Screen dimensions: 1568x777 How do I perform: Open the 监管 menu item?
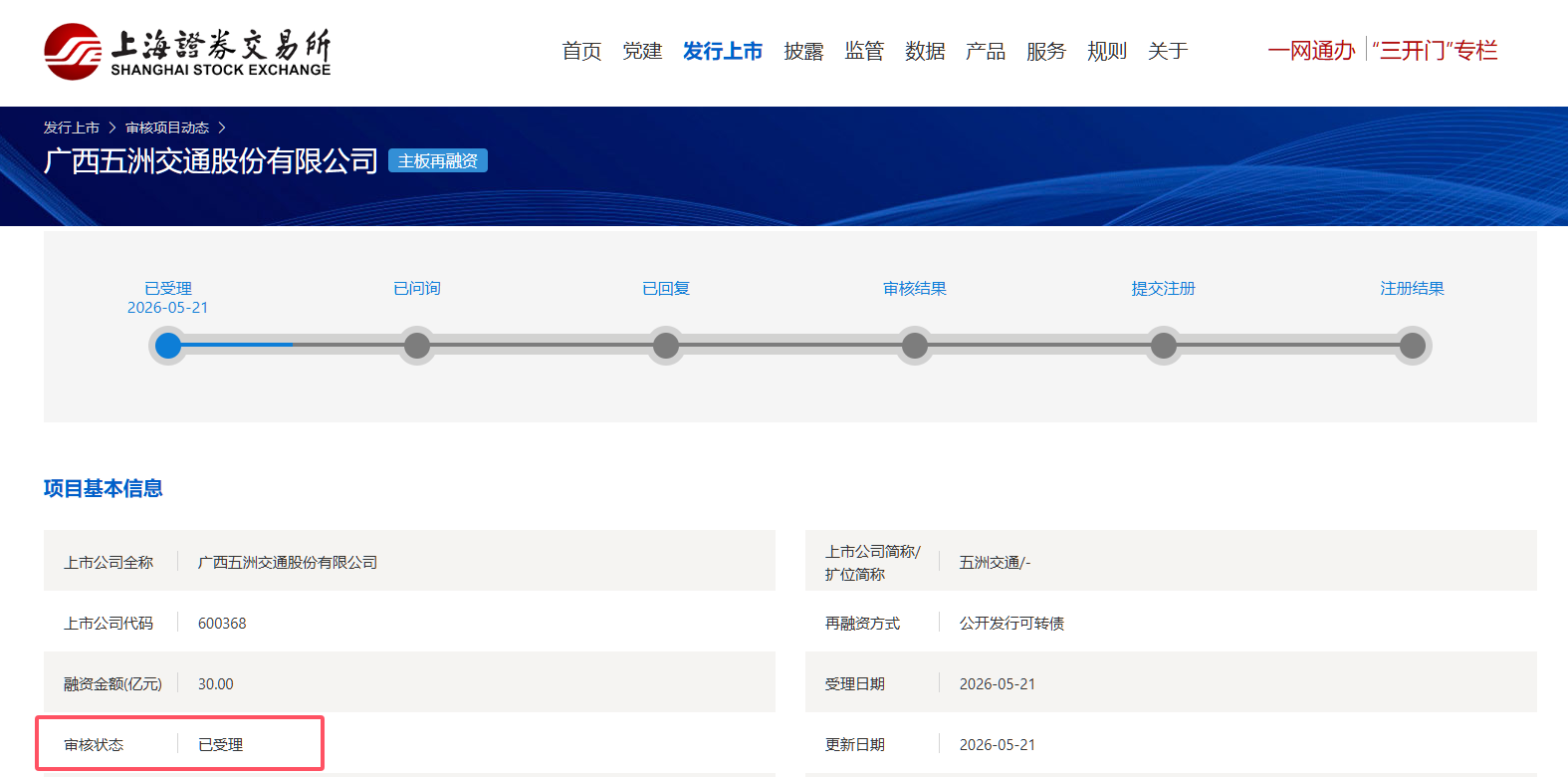(x=864, y=51)
